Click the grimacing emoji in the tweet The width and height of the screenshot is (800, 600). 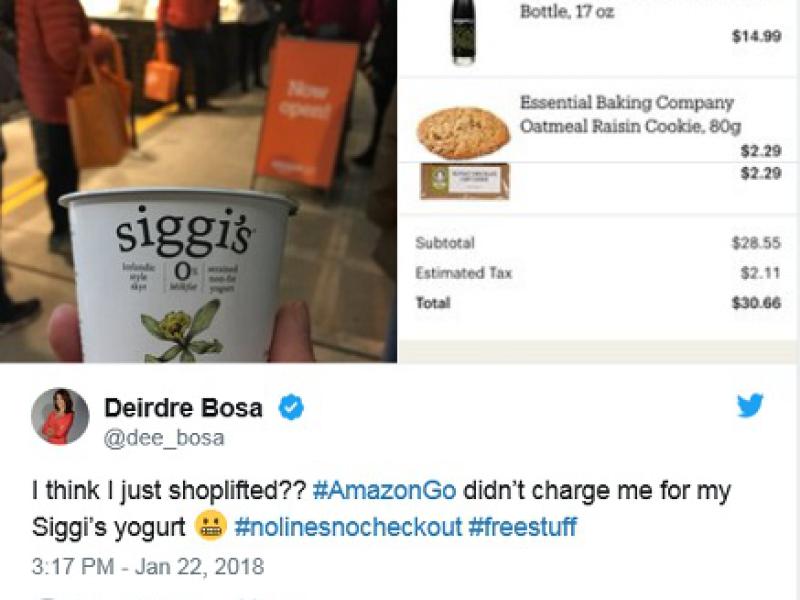(x=210, y=526)
